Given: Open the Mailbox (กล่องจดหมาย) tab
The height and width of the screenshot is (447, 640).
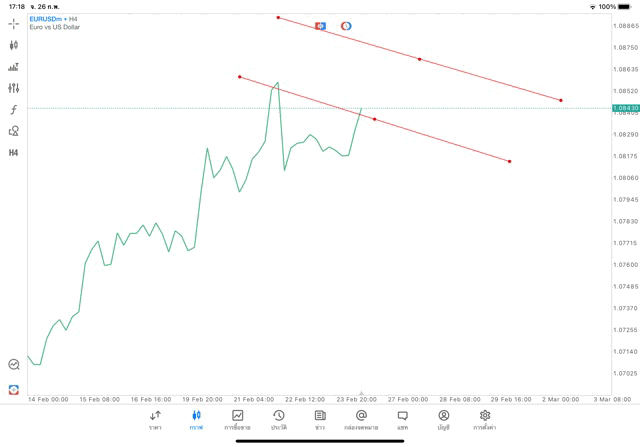Looking at the screenshot, I should (361, 420).
